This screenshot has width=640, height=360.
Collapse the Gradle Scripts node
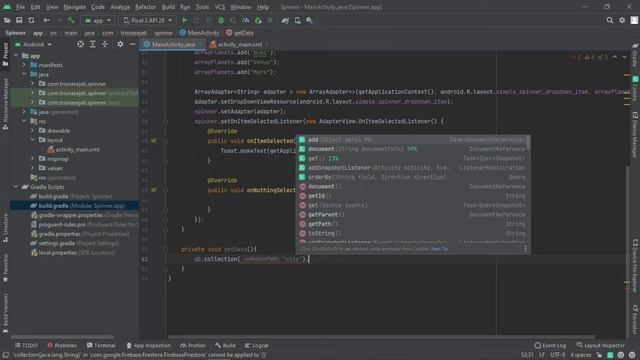[x=16, y=187]
